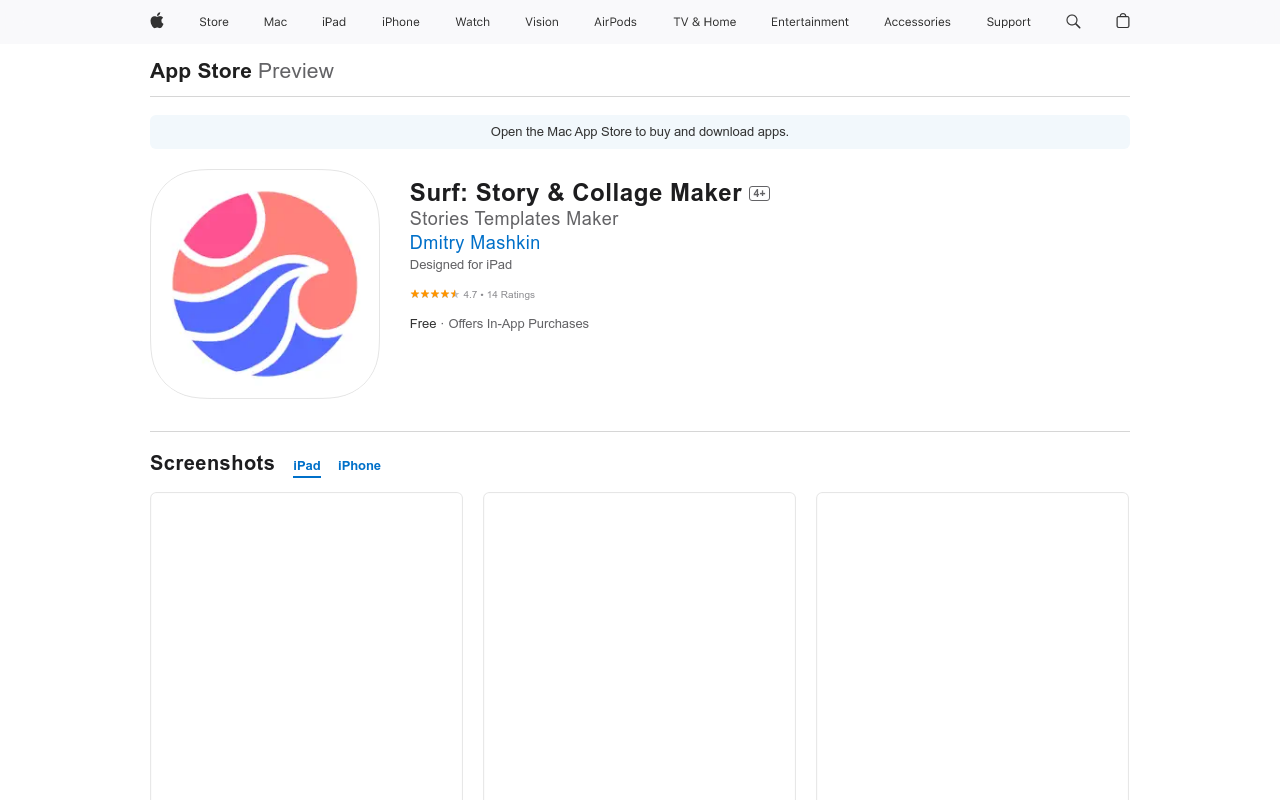Image resolution: width=1280 pixels, height=800 pixels.
Task: Open the shopping bag icon
Action: pos(1123,21)
